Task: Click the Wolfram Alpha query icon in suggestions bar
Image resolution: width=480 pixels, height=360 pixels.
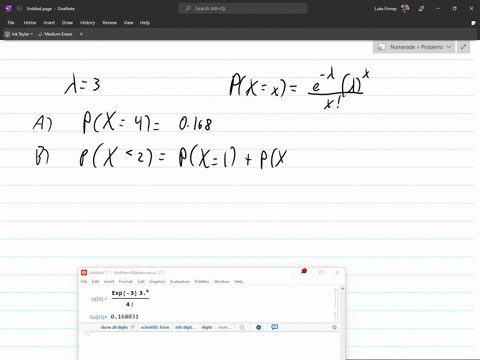Action: [242, 327]
